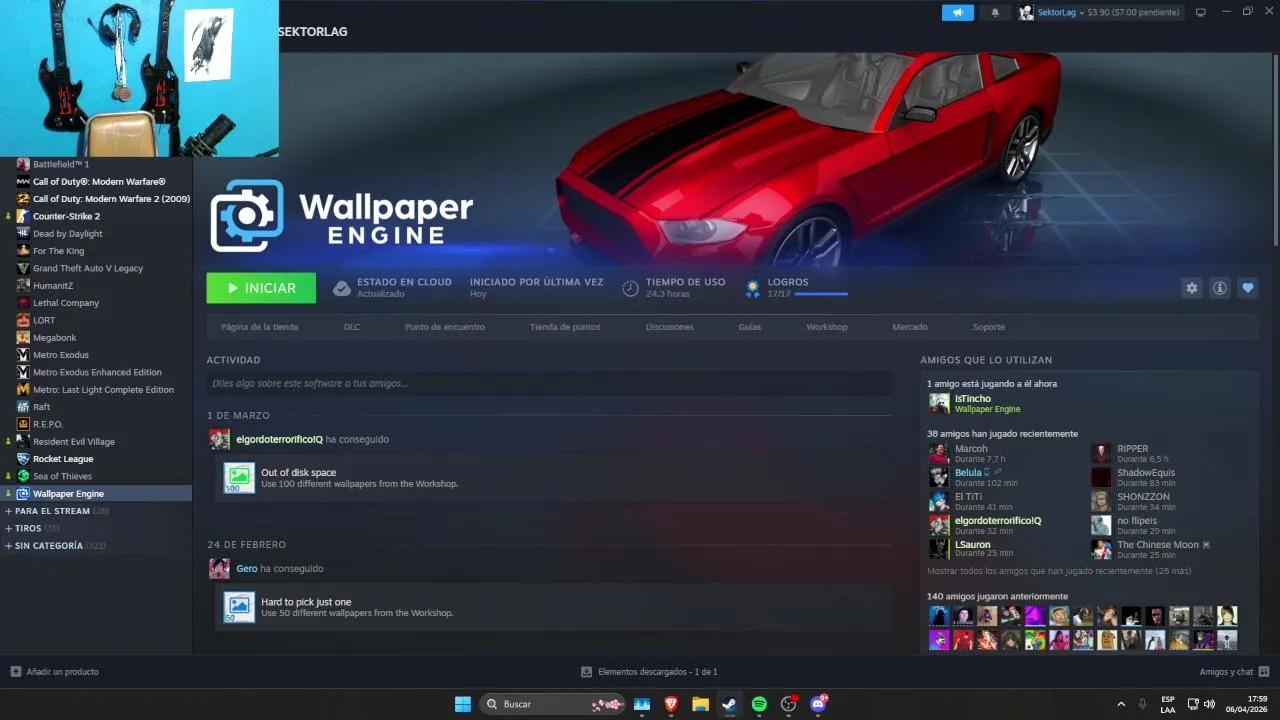Open downloads Elementos descargados status
The width and height of the screenshot is (1280, 720).
(x=649, y=672)
